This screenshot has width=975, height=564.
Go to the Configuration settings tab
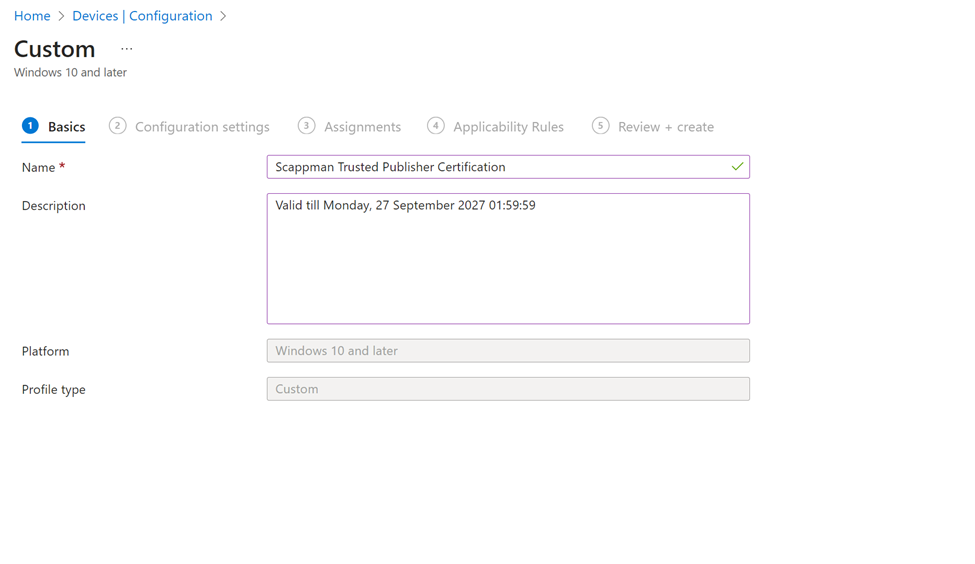click(202, 127)
